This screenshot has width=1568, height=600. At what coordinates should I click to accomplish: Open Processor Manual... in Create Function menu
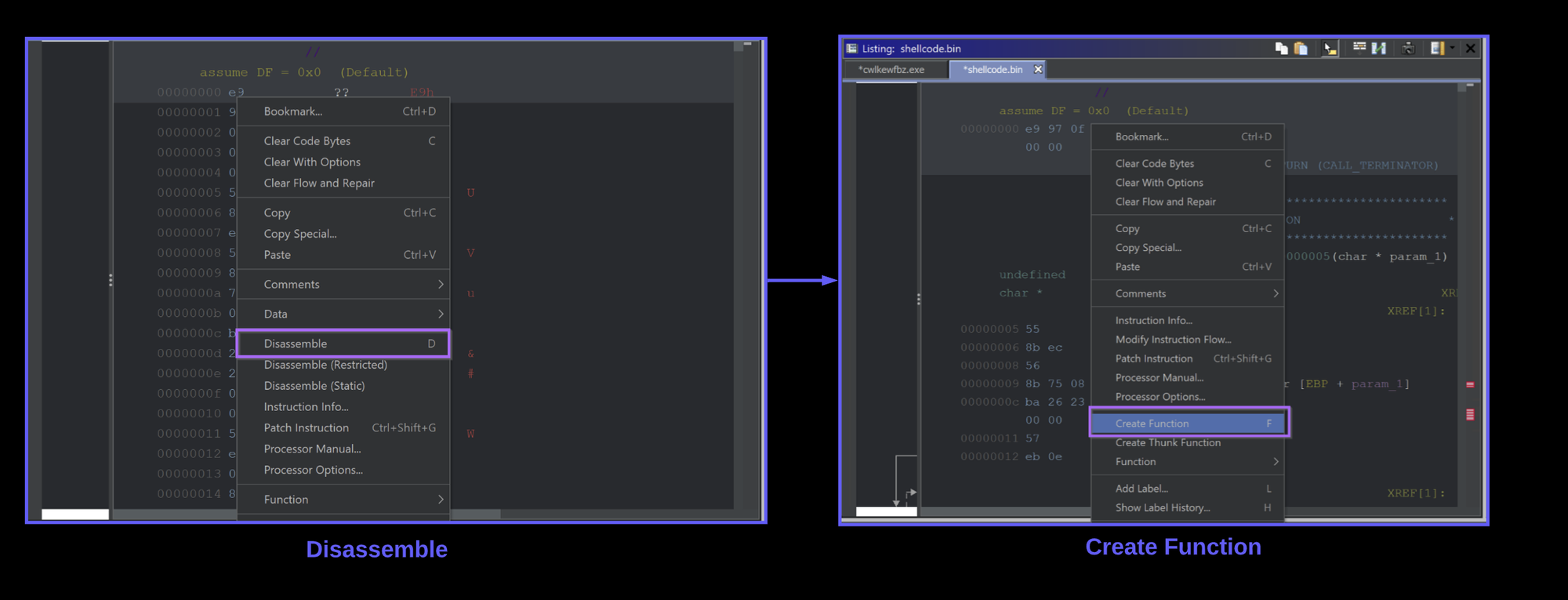click(1188, 377)
